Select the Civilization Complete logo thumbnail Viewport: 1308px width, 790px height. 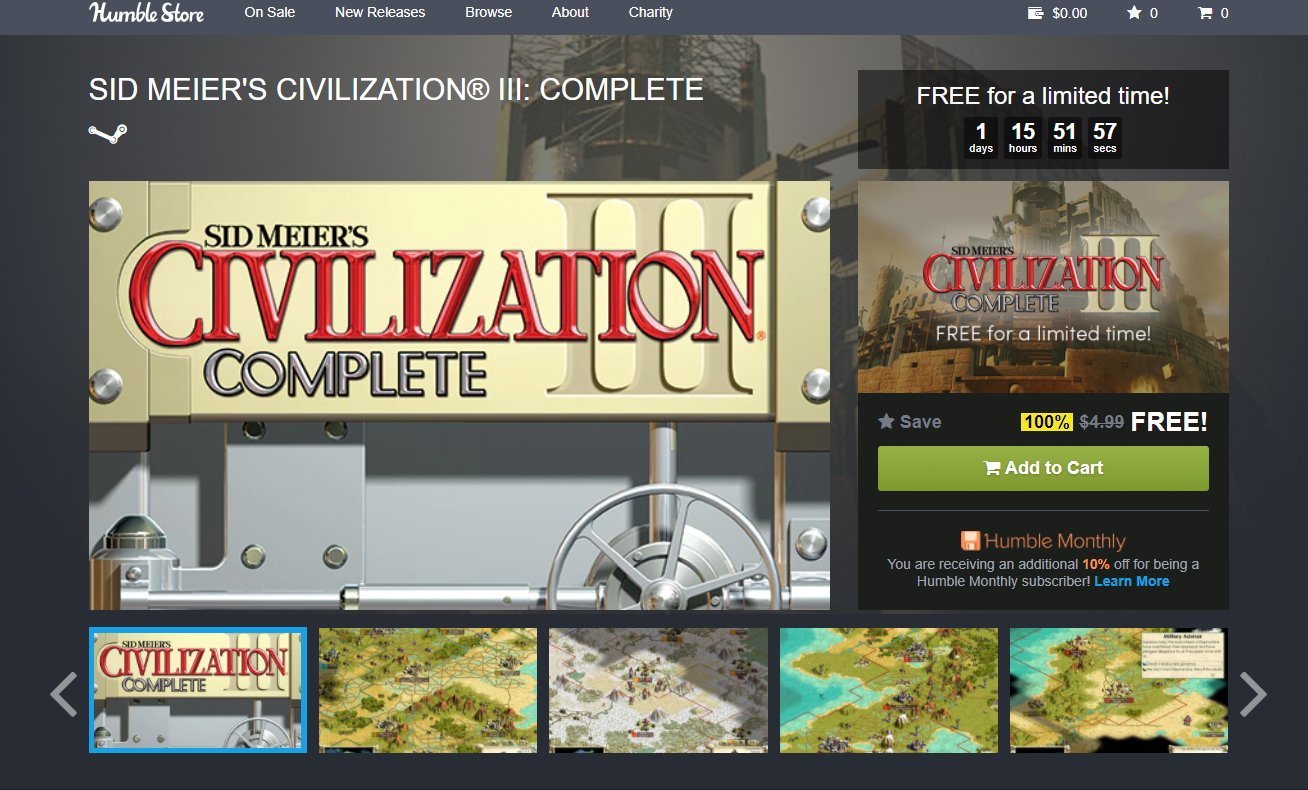[x=198, y=690]
